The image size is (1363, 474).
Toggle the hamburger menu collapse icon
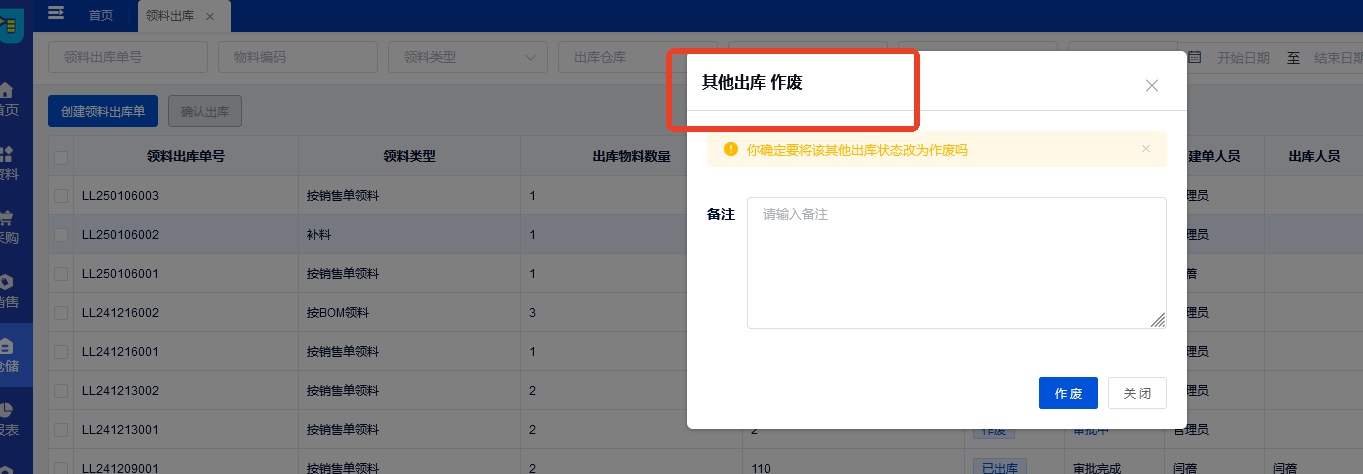click(56, 13)
